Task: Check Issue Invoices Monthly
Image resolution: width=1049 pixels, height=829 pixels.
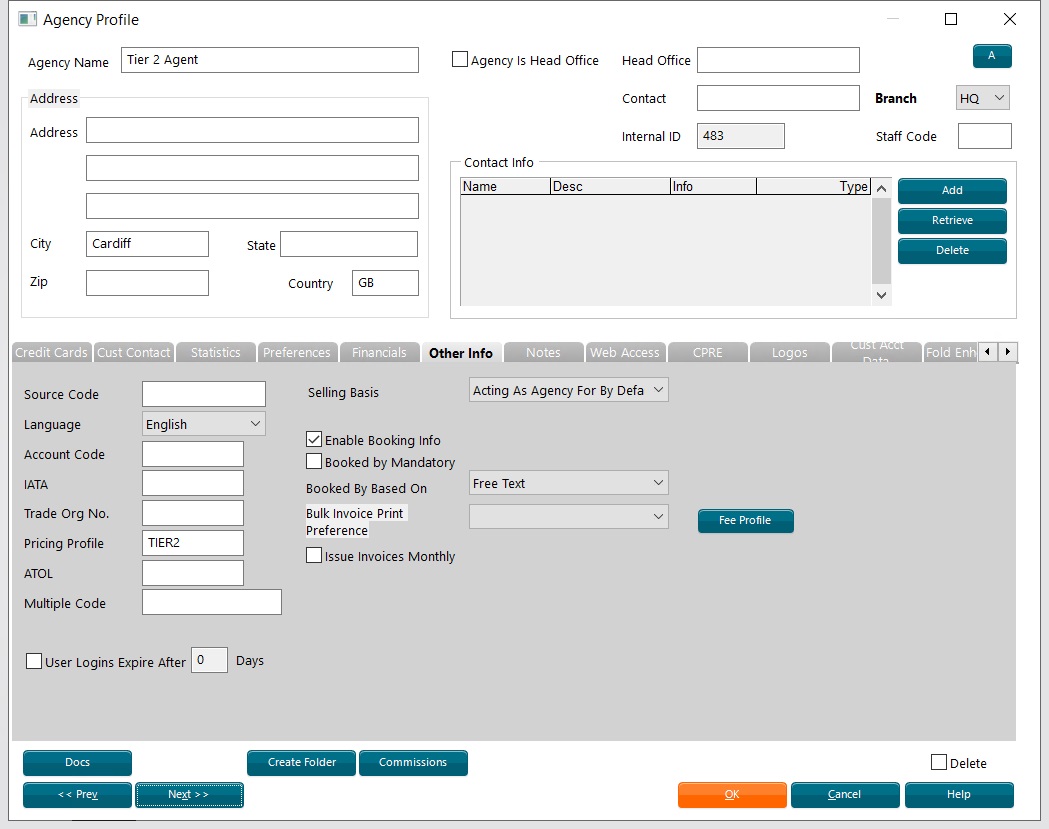Action: pyautogui.click(x=314, y=555)
